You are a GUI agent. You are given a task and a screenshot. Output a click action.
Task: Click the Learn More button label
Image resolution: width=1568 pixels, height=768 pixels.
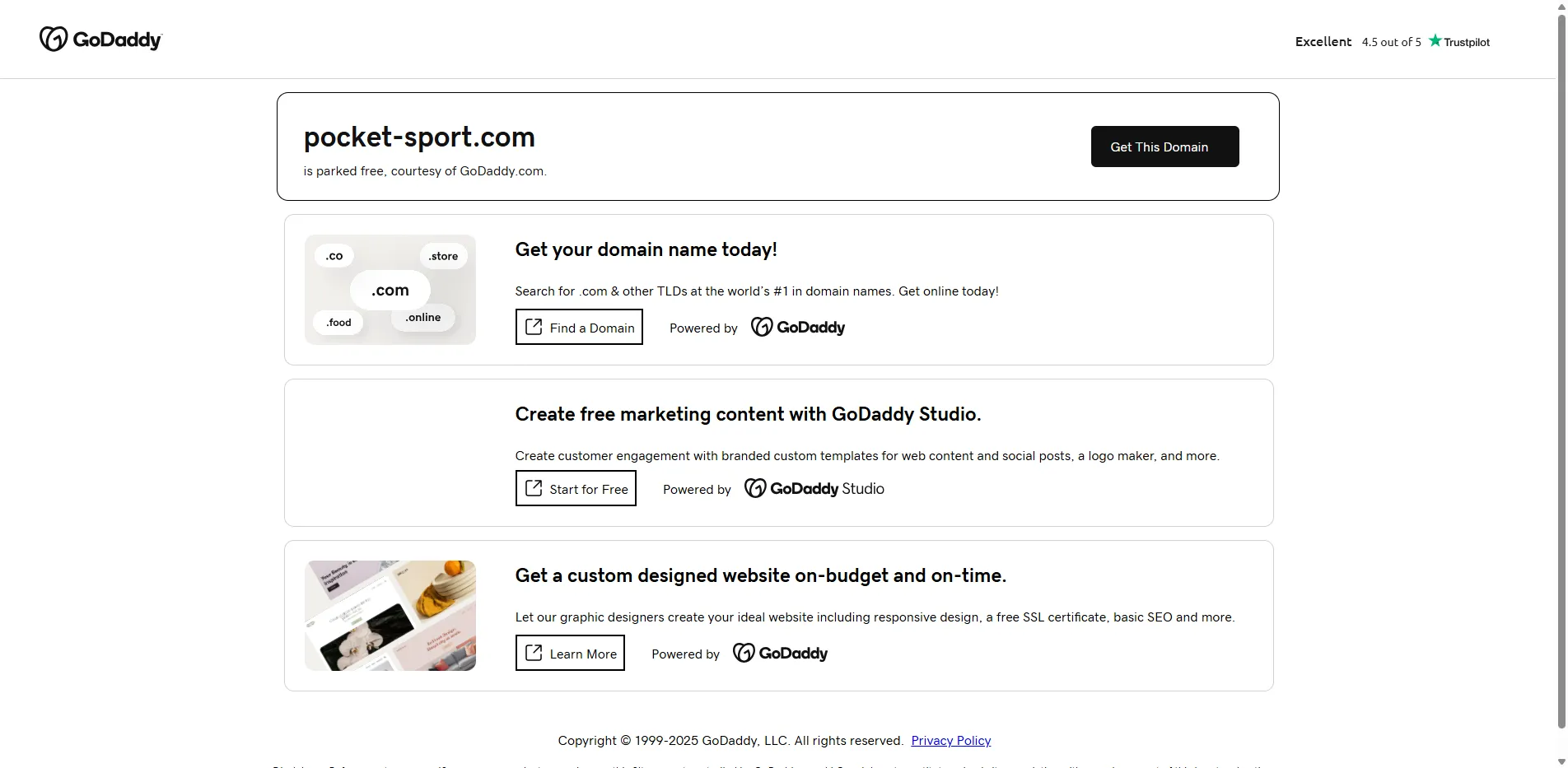(583, 654)
